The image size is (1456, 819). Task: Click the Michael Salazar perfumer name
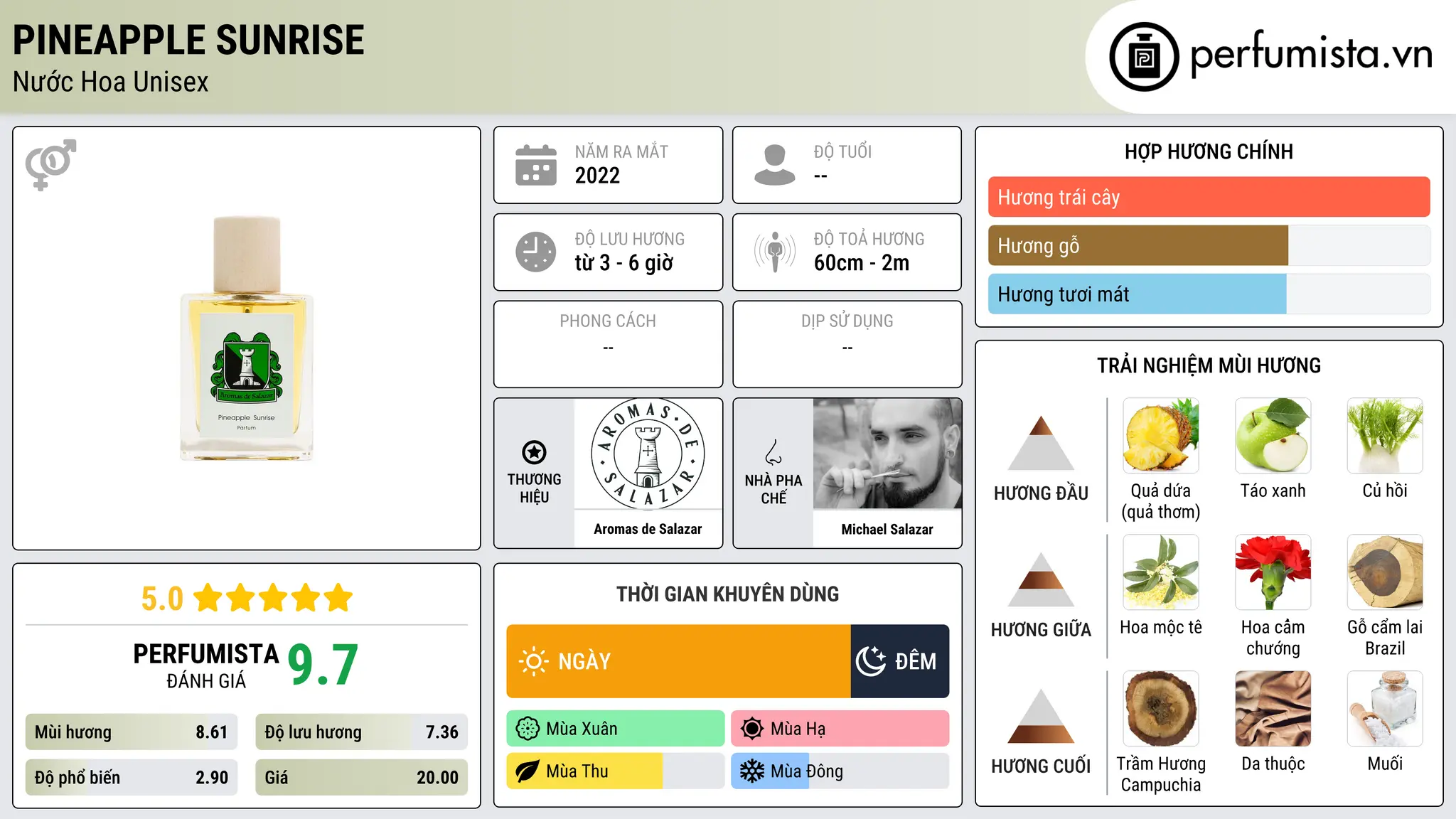point(887,529)
